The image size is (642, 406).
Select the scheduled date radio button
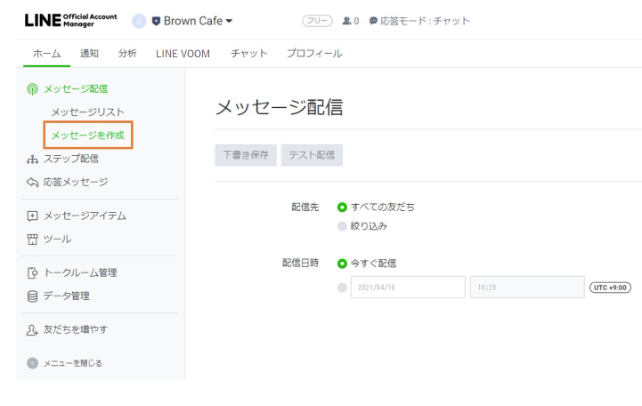coord(342,287)
